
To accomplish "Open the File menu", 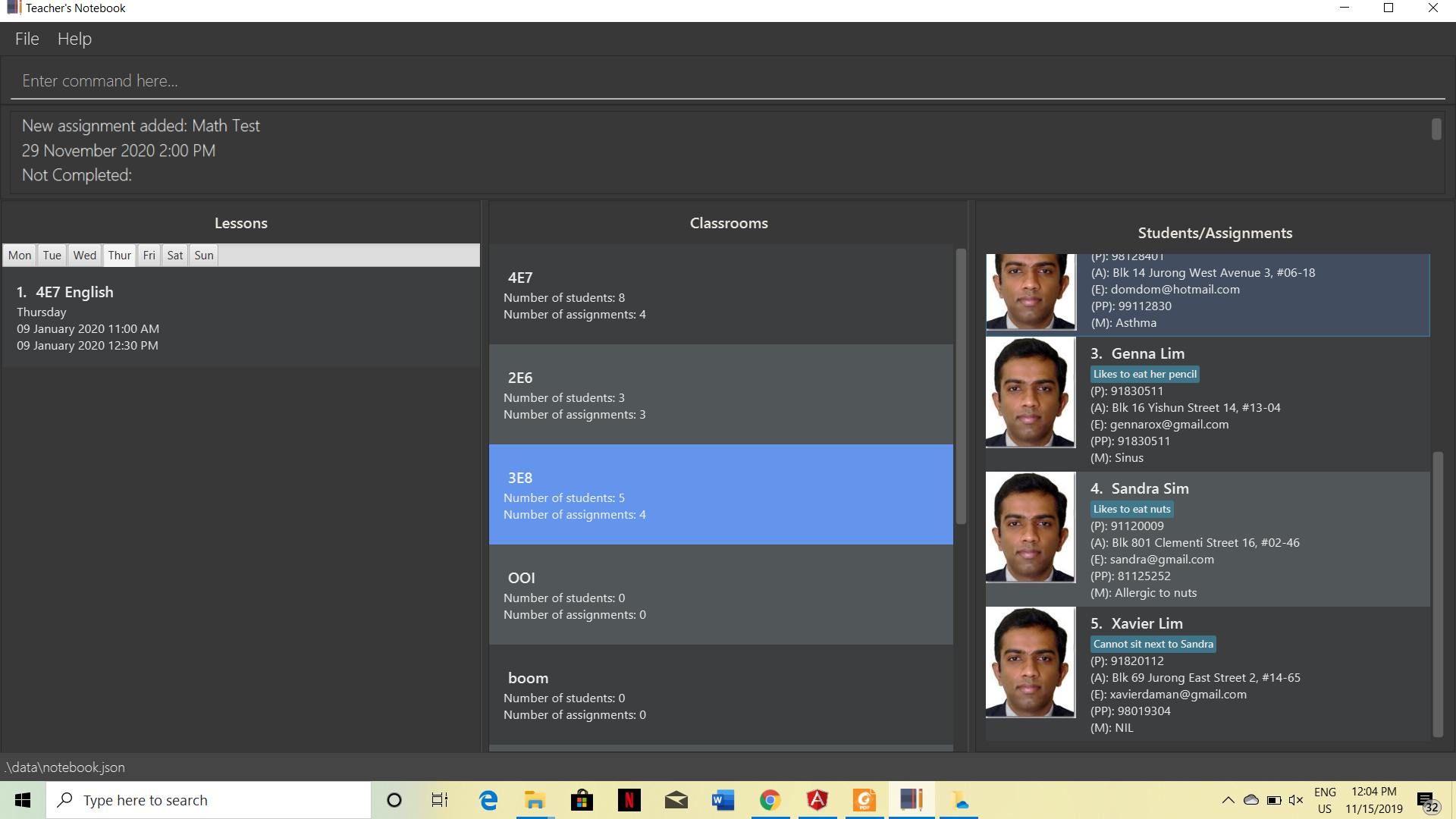I will click(x=27, y=39).
